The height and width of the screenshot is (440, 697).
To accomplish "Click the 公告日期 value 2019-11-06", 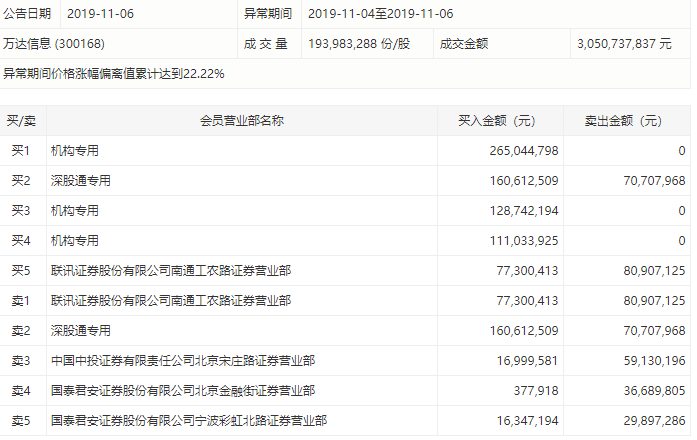I will tap(101, 14).
